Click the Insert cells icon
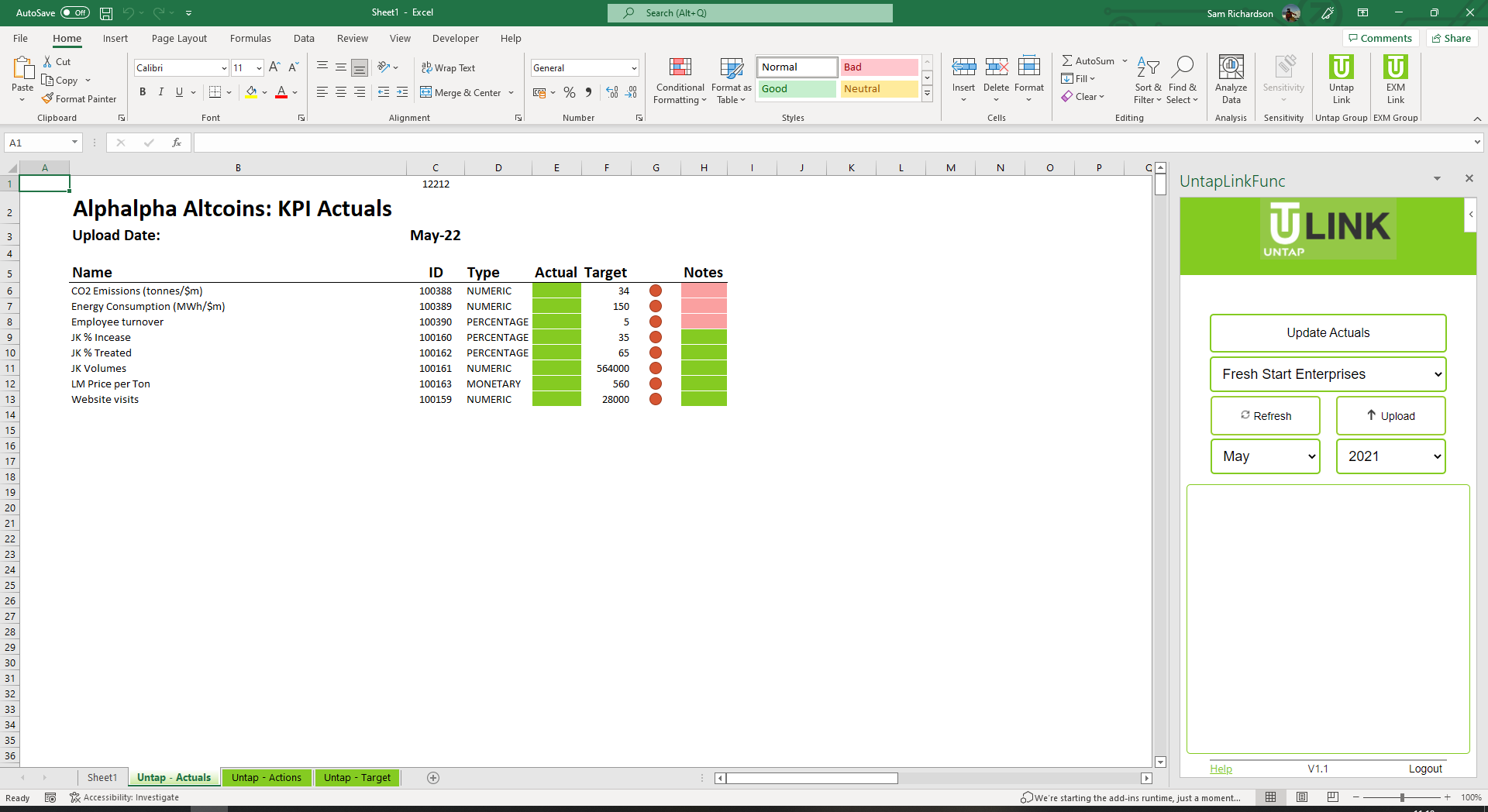This screenshot has width=1488, height=812. (963, 67)
